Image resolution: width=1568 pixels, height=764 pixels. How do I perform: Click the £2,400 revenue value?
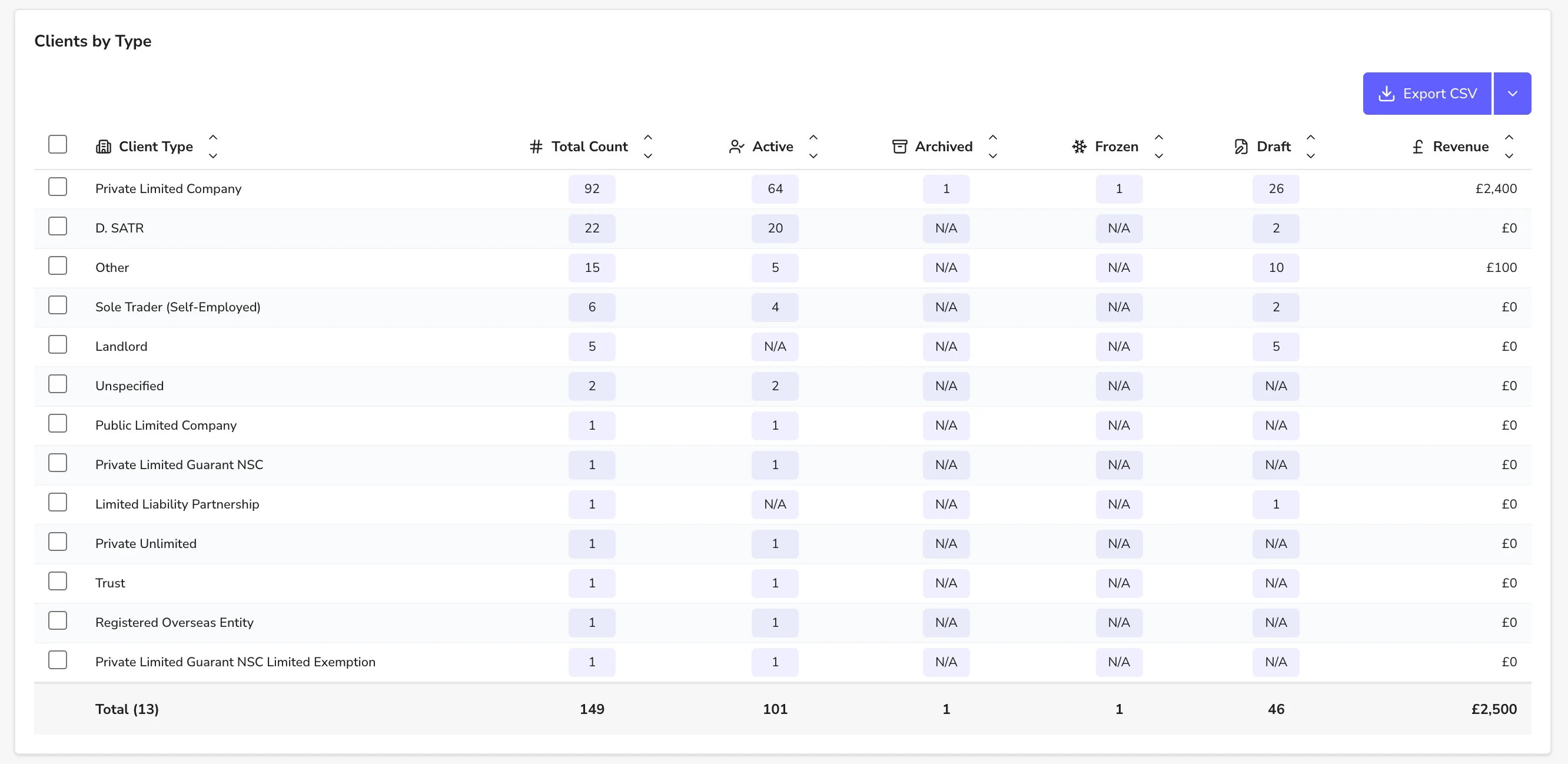tap(1496, 189)
